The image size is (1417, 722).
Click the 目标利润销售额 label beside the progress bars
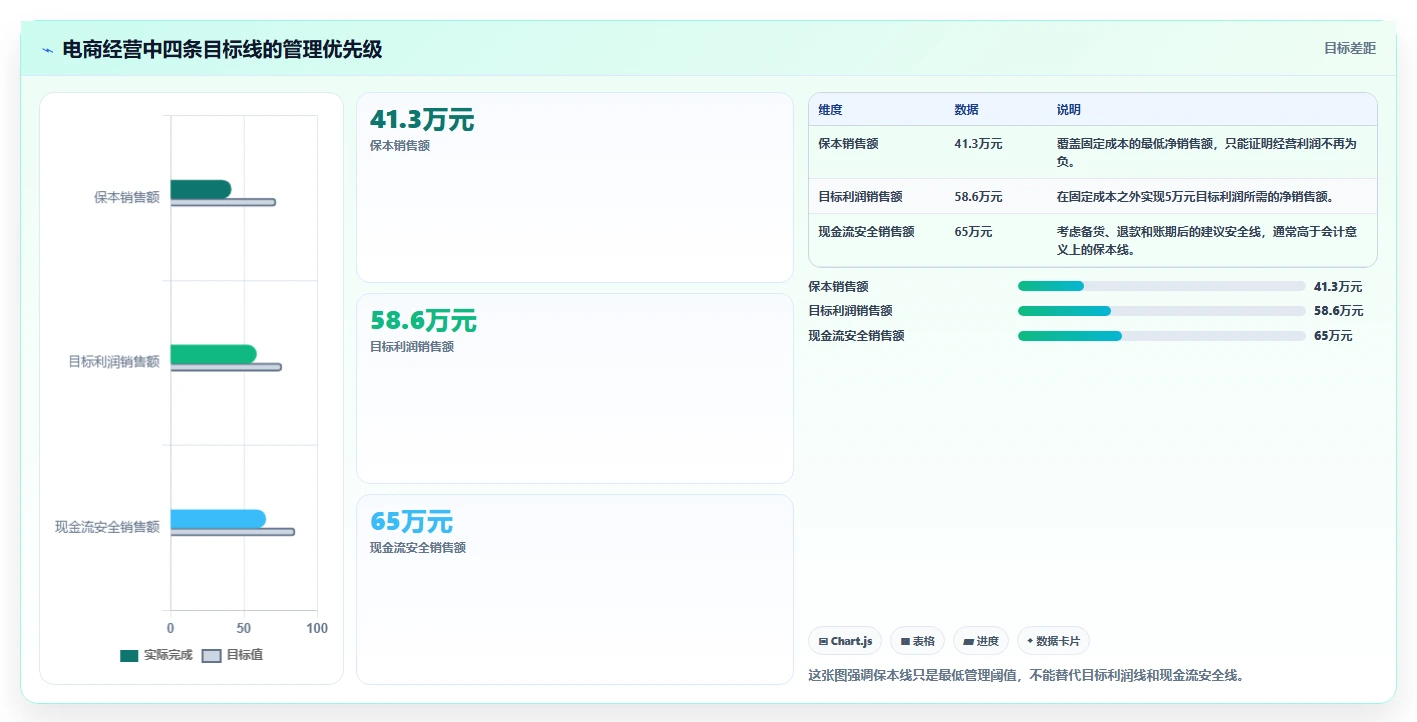pos(850,311)
